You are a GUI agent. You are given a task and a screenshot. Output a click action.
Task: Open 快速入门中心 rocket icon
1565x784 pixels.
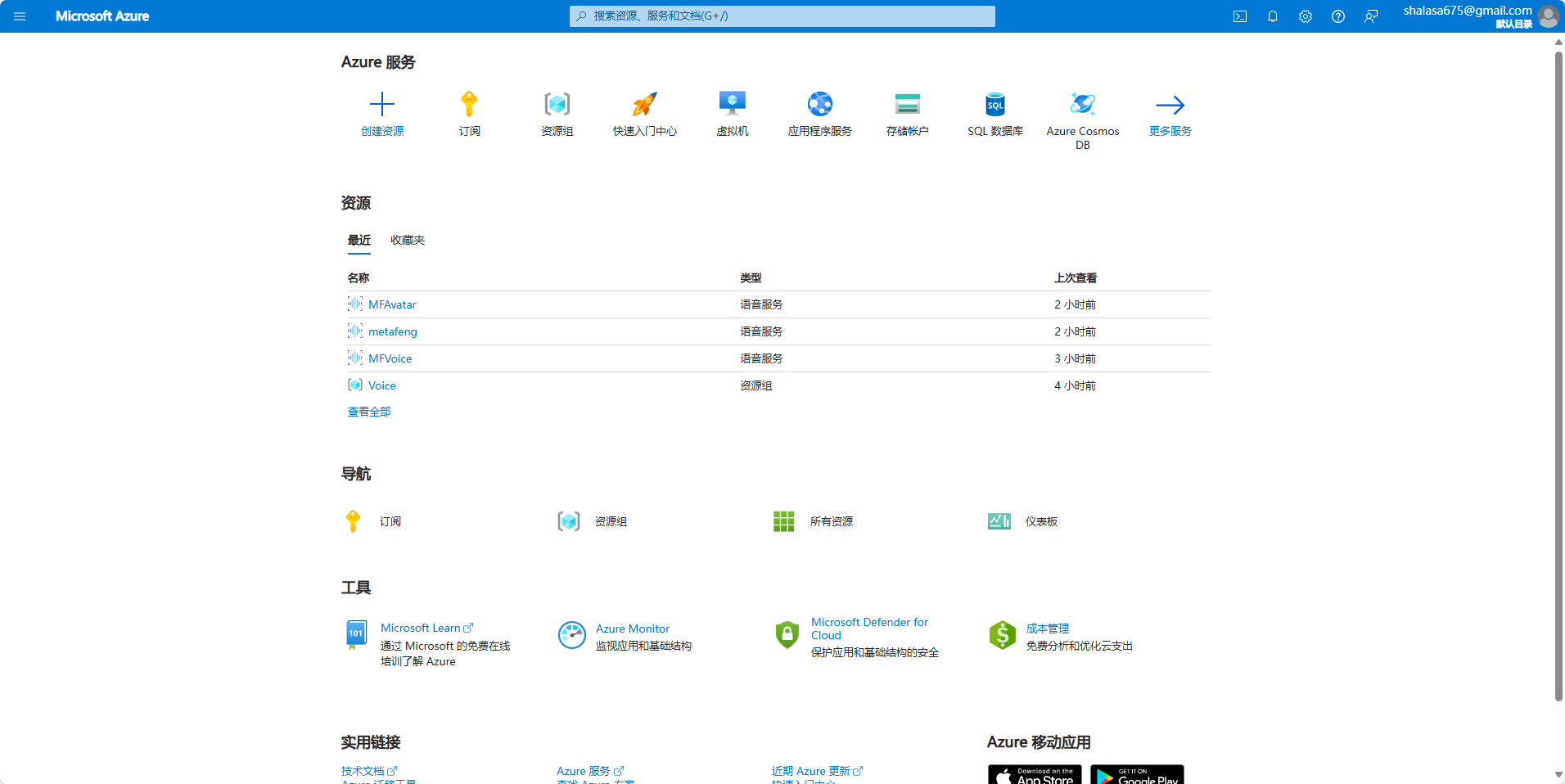click(645, 104)
